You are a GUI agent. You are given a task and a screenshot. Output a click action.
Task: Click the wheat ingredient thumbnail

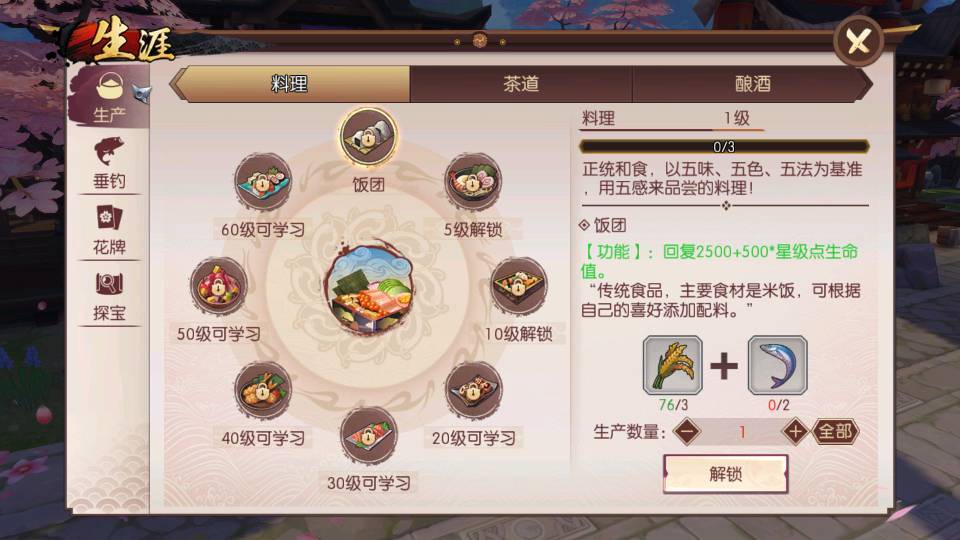tap(673, 365)
